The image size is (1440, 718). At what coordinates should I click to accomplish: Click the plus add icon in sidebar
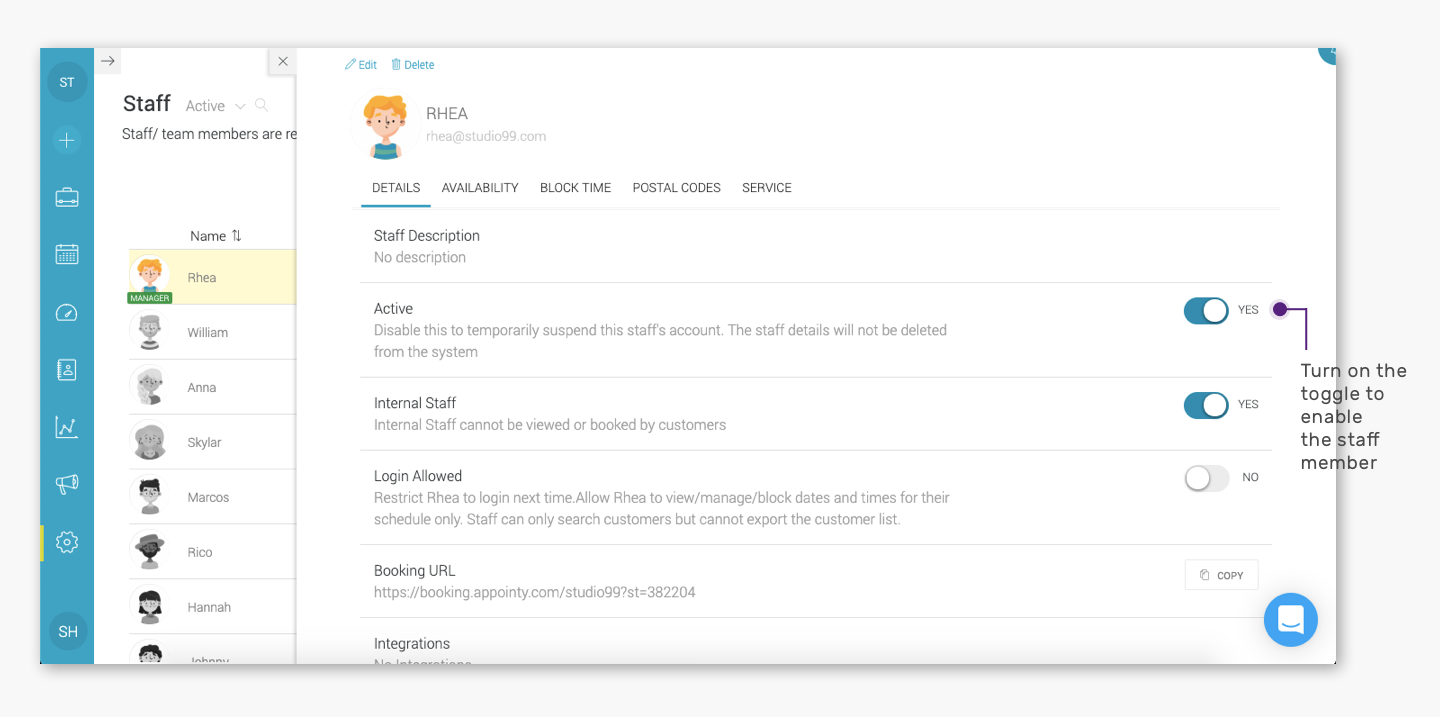(x=67, y=141)
